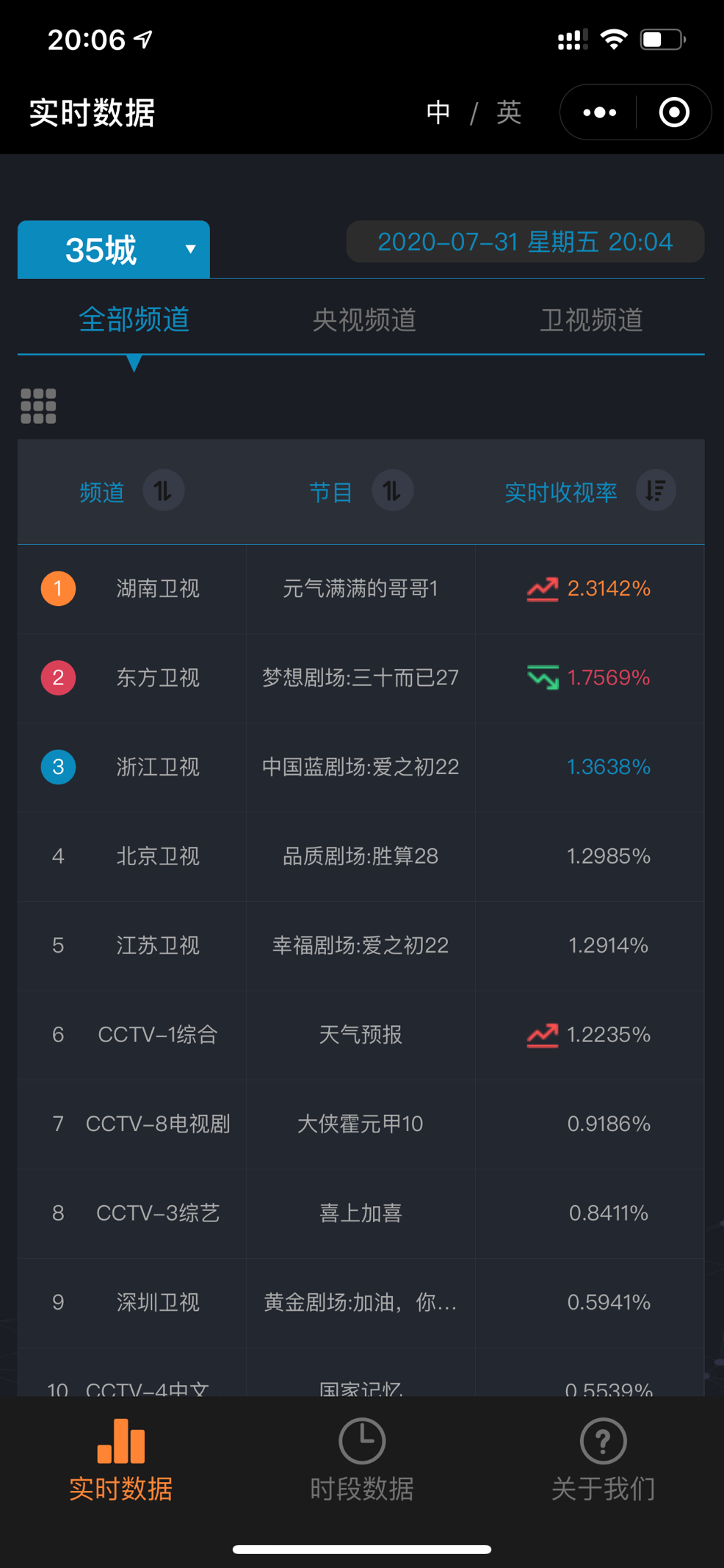This screenshot has width=724, height=1568.
Task: Toggle sort order for 节目 column
Action: pyautogui.click(x=392, y=491)
